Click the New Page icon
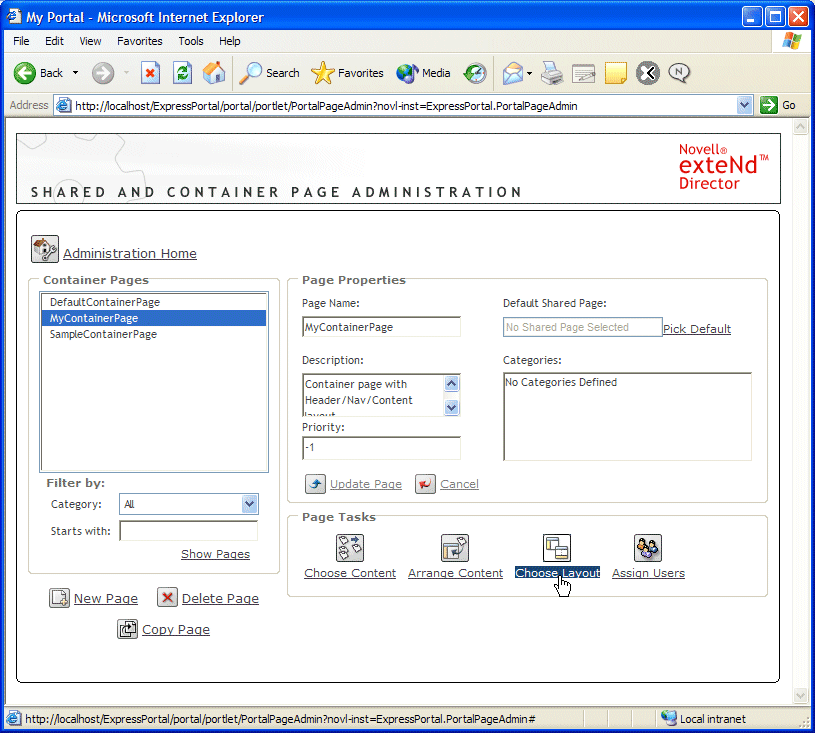 pos(59,598)
